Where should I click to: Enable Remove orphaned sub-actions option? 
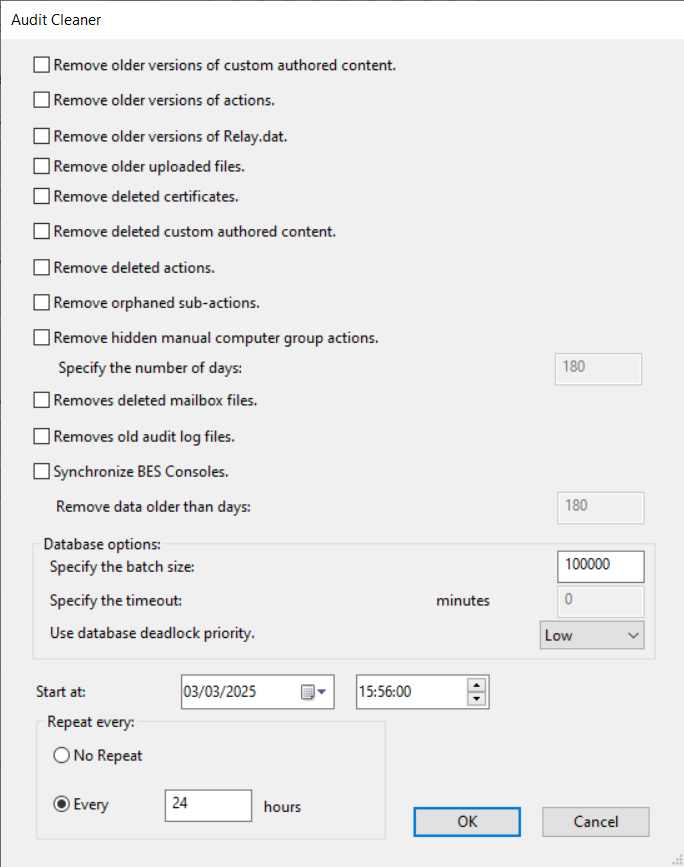[41, 302]
